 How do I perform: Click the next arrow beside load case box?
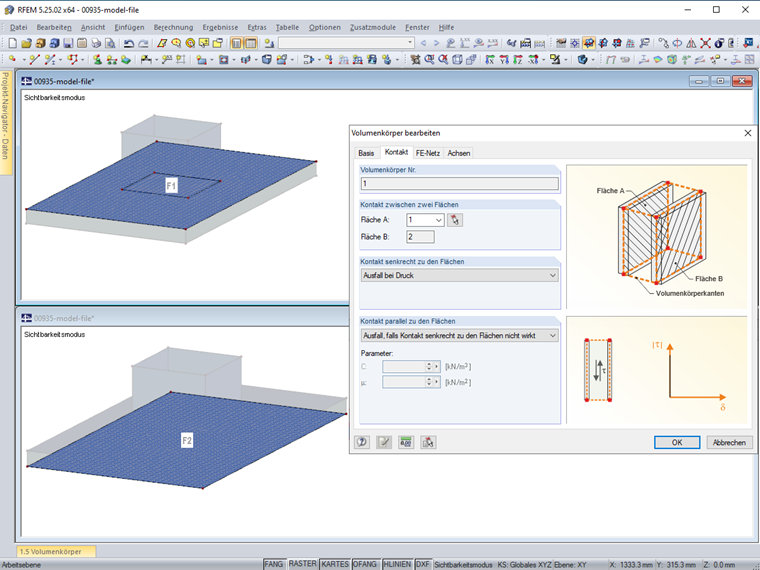pyautogui.click(x=436, y=44)
